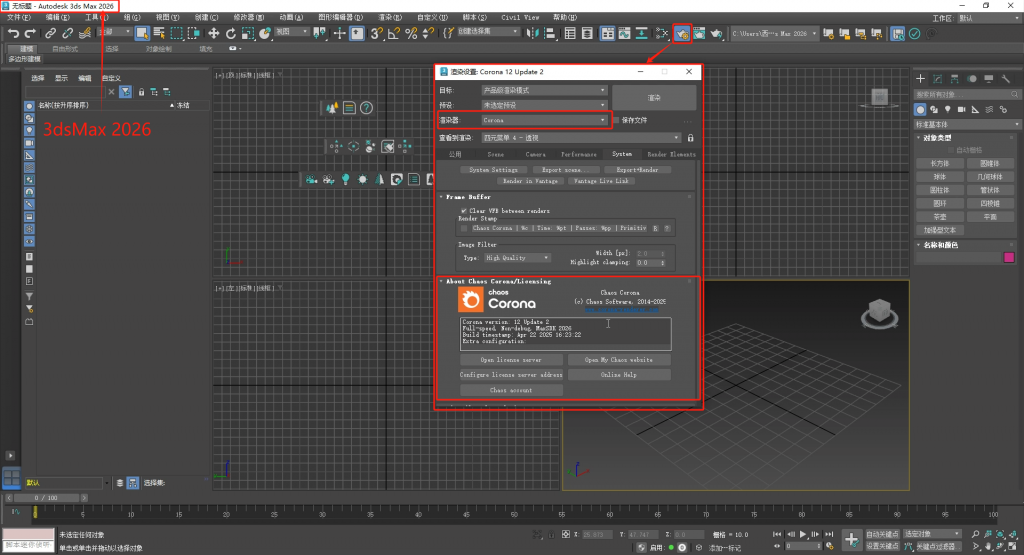Open the 帮助(H) menu
The image size is (1024, 555).
[x=565, y=17]
